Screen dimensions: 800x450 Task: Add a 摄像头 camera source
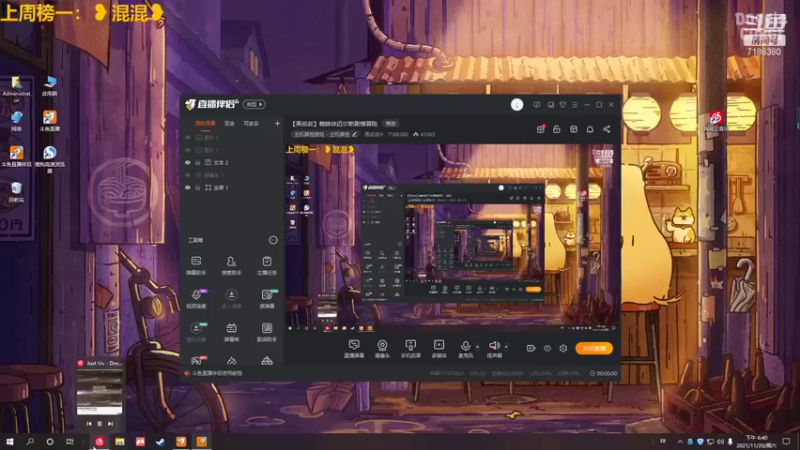[382, 349]
